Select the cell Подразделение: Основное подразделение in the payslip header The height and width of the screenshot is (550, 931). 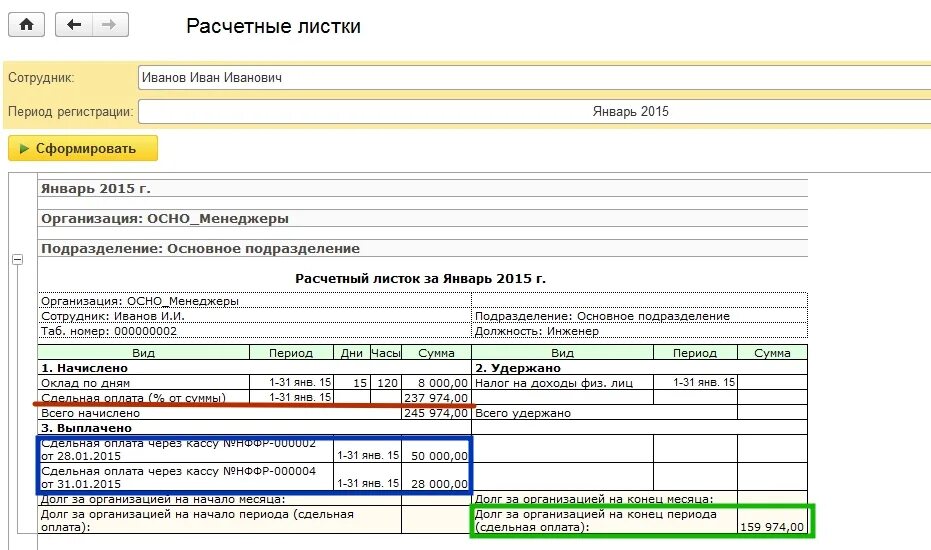(x=639, y=316)
